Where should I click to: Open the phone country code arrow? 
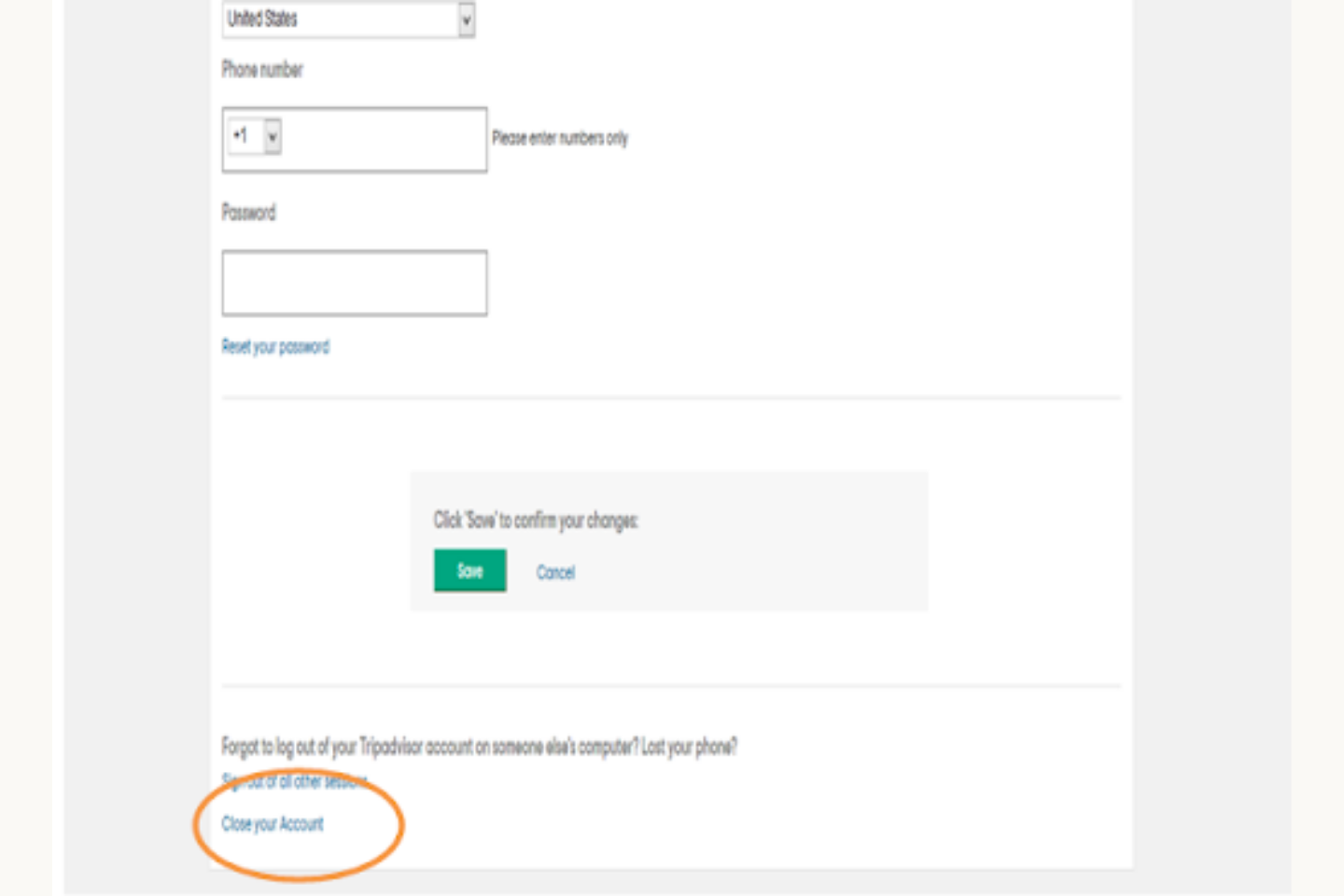click(x=271, y=136)
